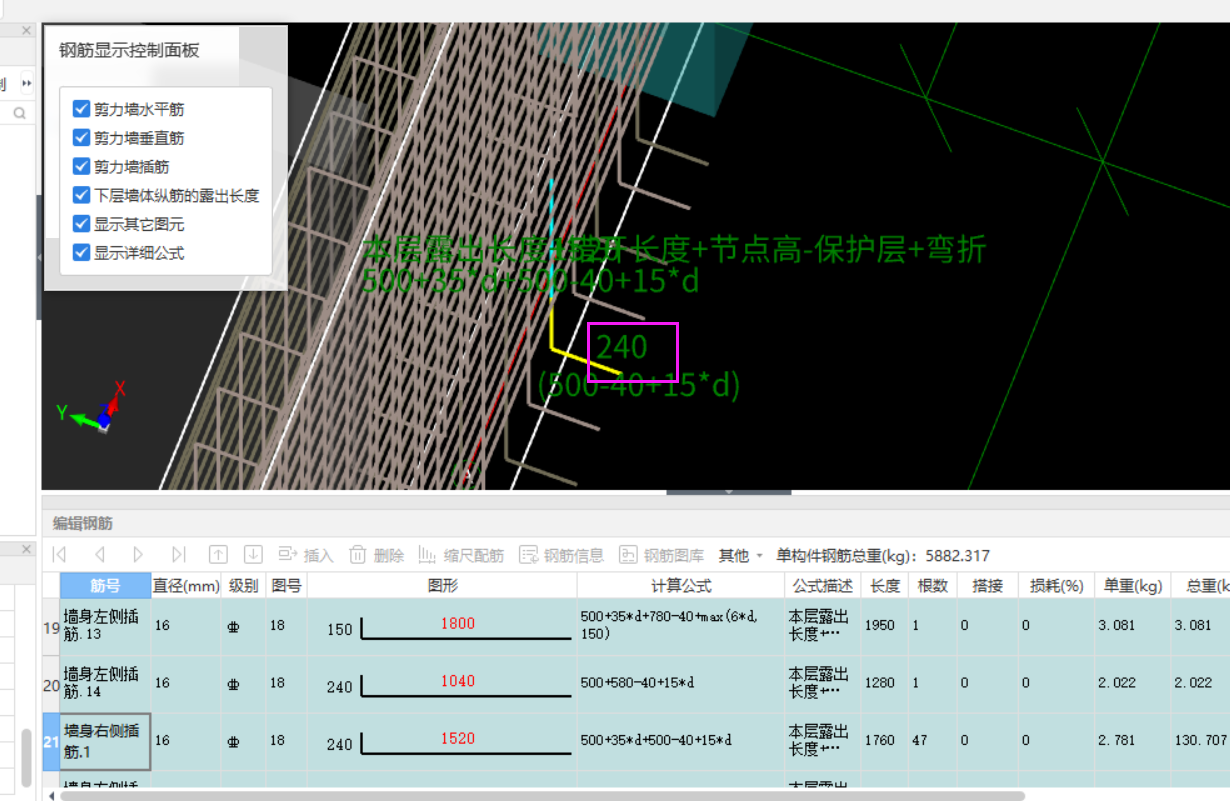Click formula cell in row 19

[681, 627]
